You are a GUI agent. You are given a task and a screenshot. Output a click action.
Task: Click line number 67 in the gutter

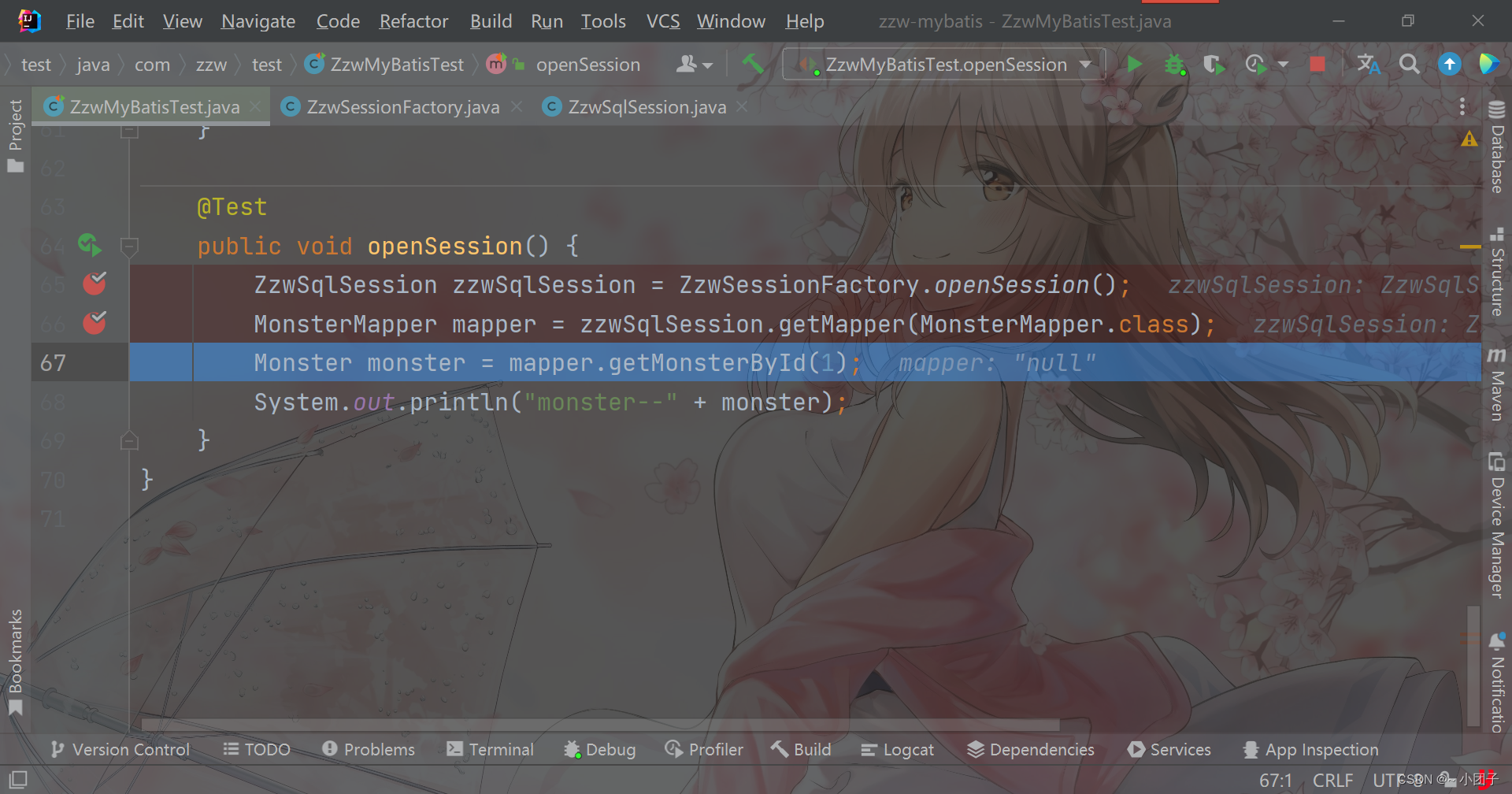tap(54, 362)
